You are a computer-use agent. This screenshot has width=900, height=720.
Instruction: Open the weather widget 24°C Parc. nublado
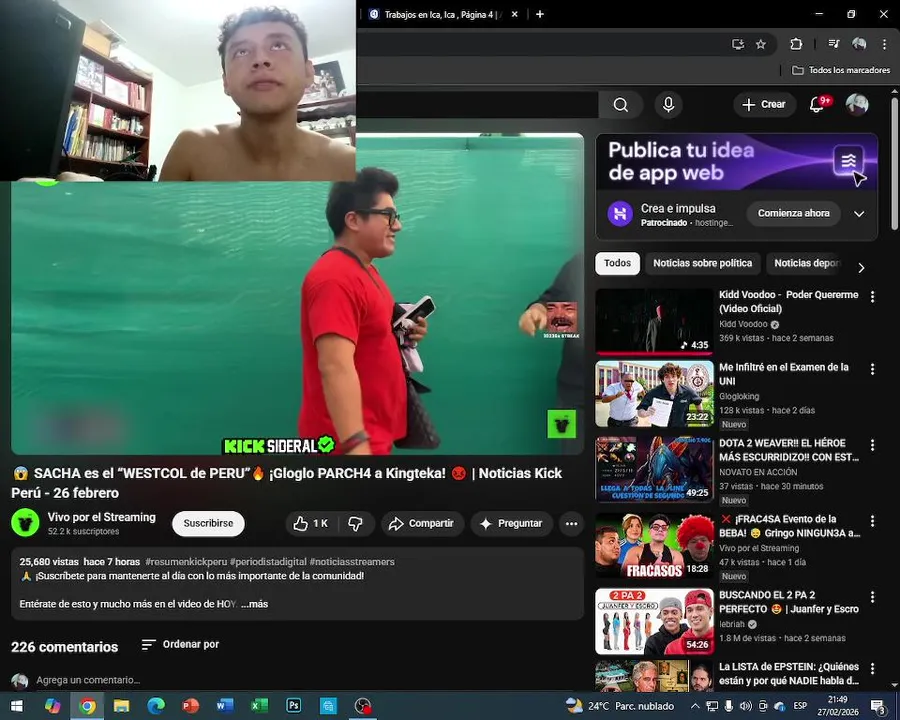click(620, 706)
